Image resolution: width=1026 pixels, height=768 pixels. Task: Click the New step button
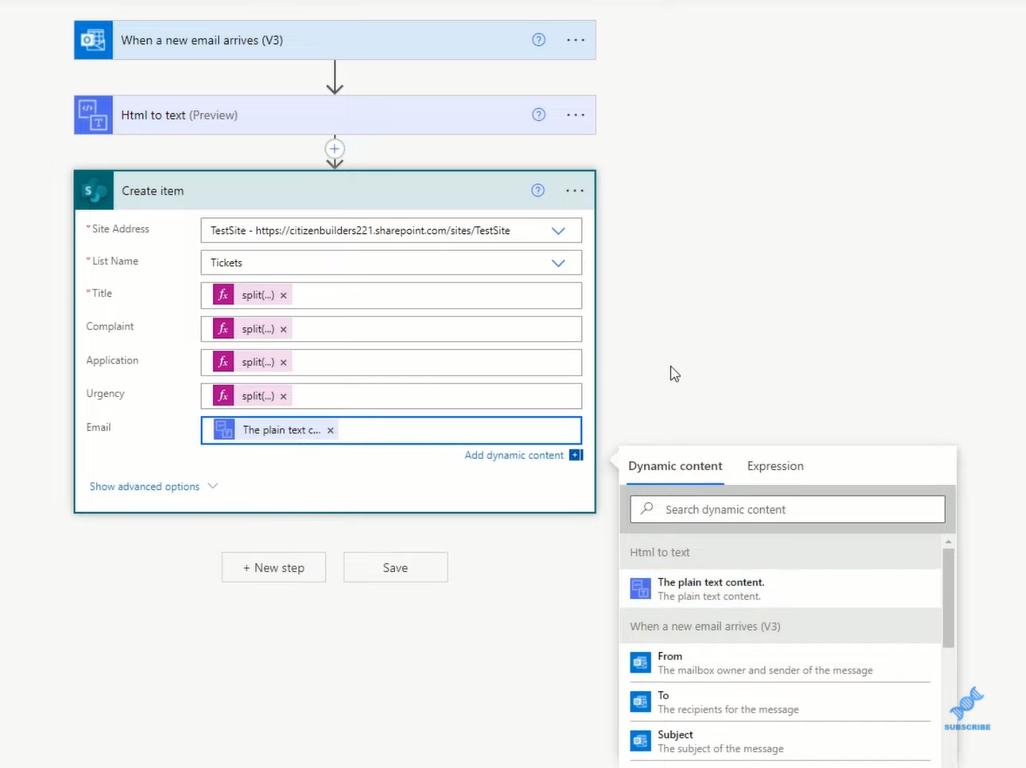(x=274, y=567)
